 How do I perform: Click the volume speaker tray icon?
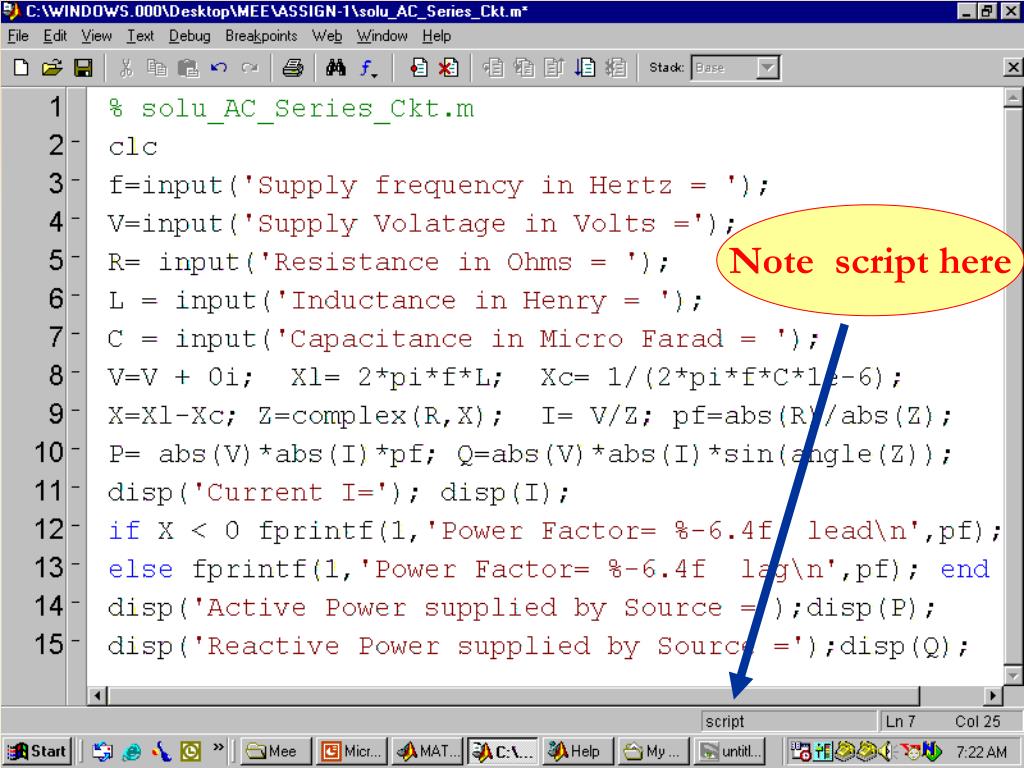[887, 752]
